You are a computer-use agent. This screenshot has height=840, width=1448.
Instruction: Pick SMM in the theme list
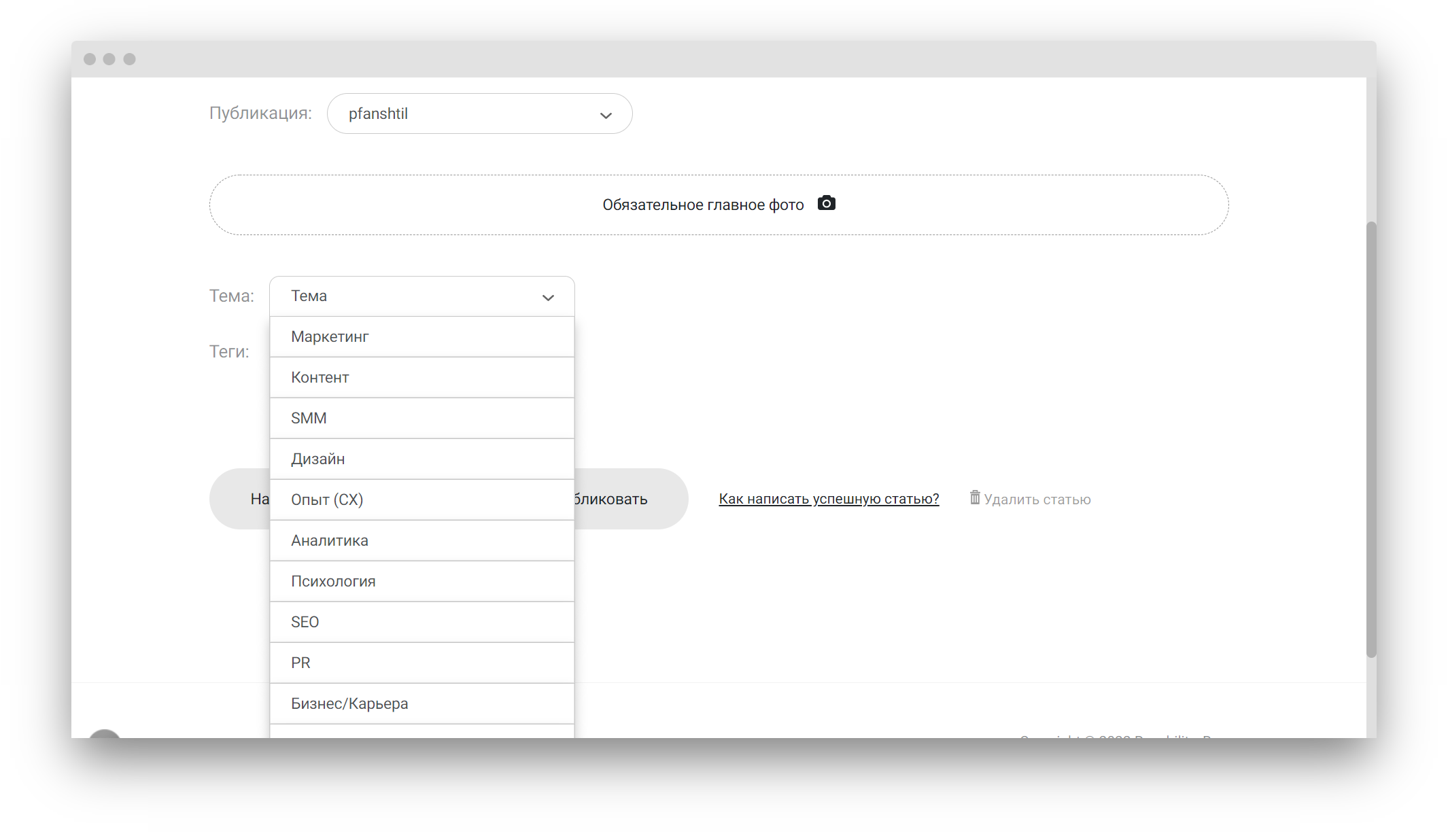(422, 419)
